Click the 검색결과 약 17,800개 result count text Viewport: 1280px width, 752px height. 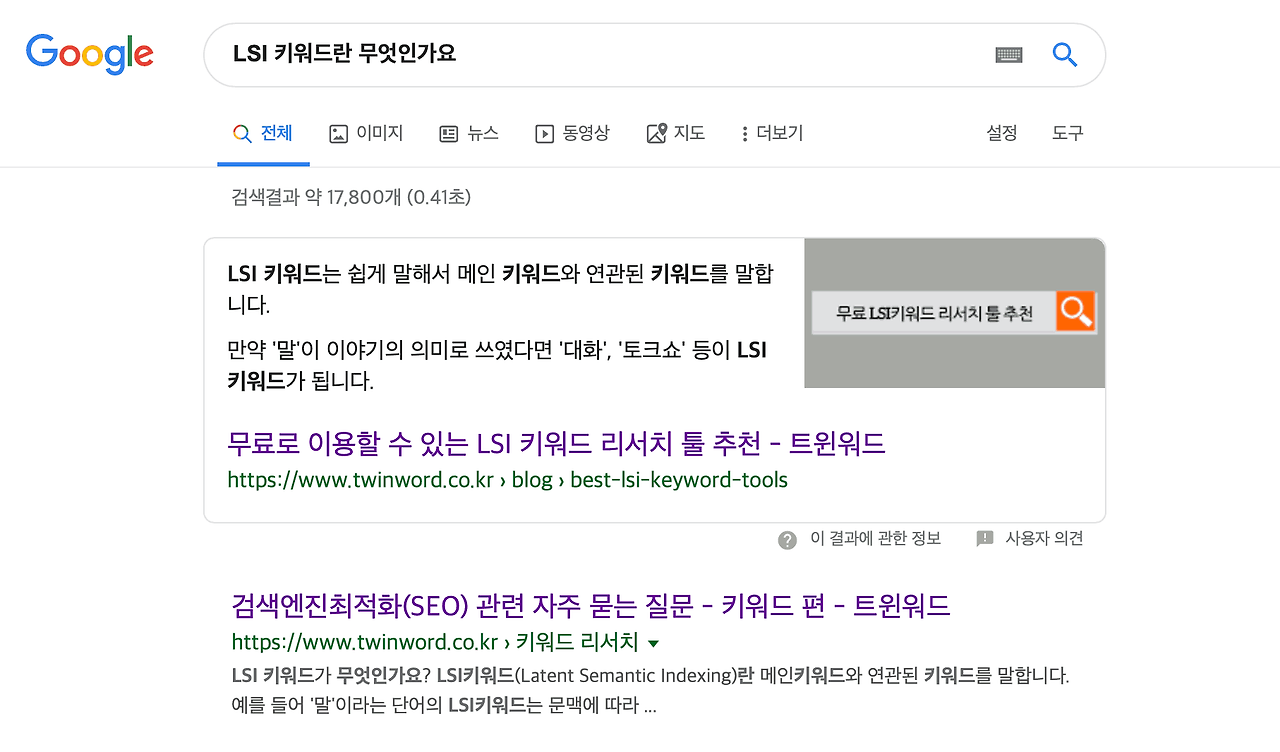[x=351, y=198]
